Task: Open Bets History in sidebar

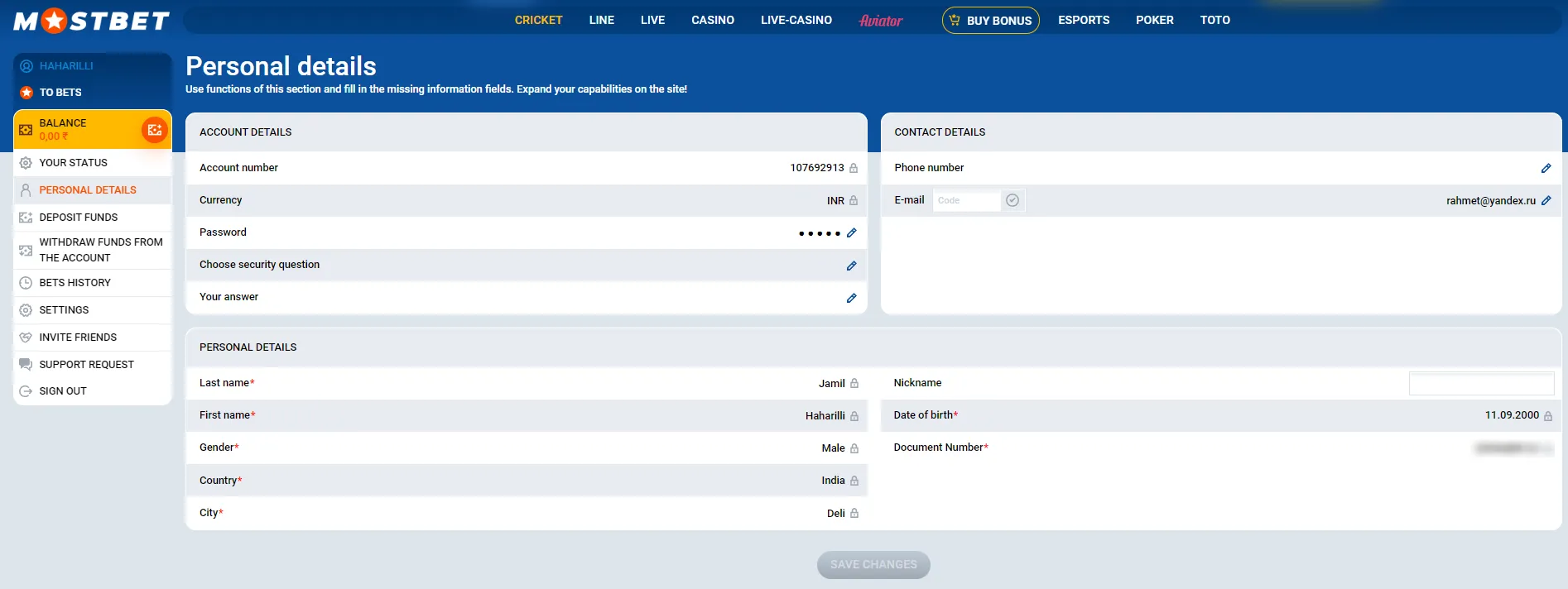Action: 75,283
